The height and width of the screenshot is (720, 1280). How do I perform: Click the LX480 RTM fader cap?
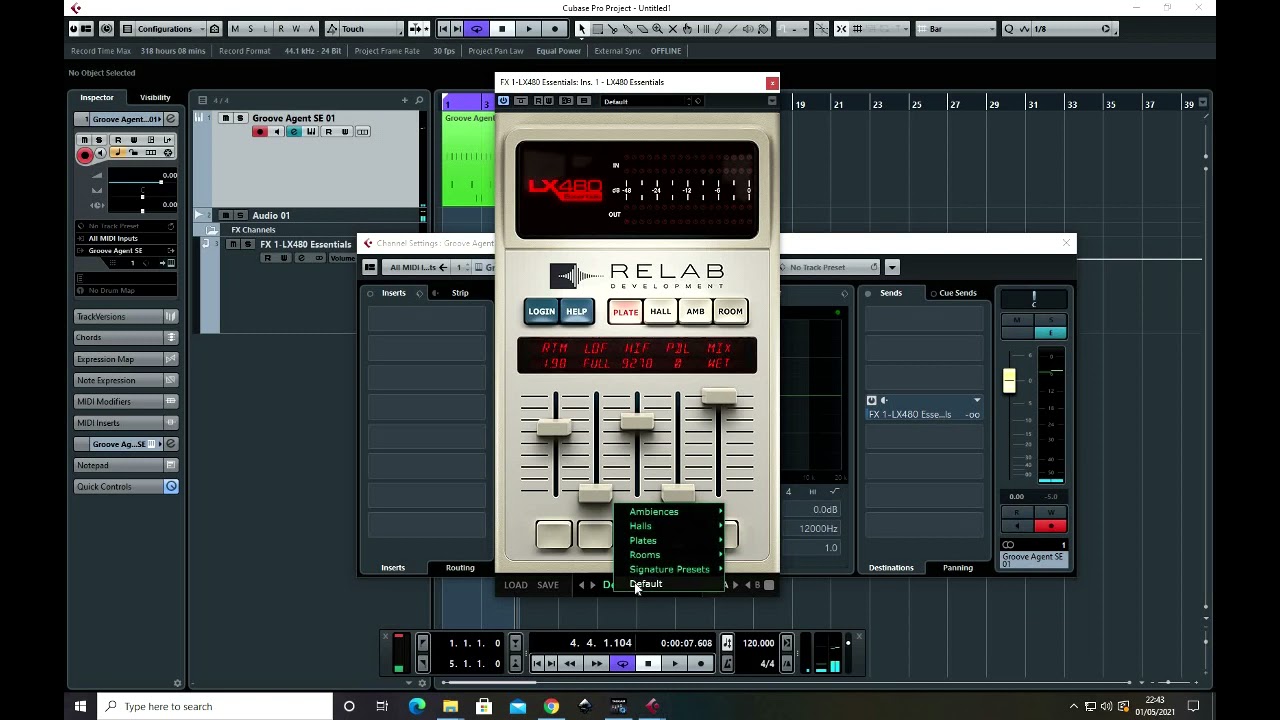coord(554,428)
